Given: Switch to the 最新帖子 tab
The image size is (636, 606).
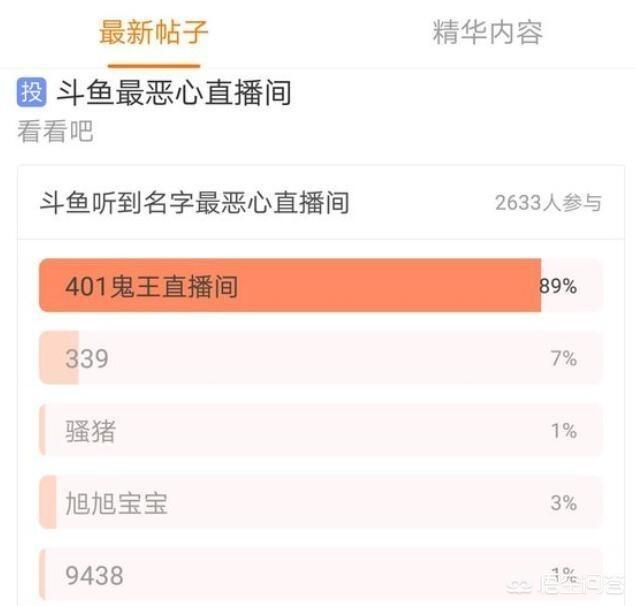Looking at the screenshot, I should pos(154,32).
